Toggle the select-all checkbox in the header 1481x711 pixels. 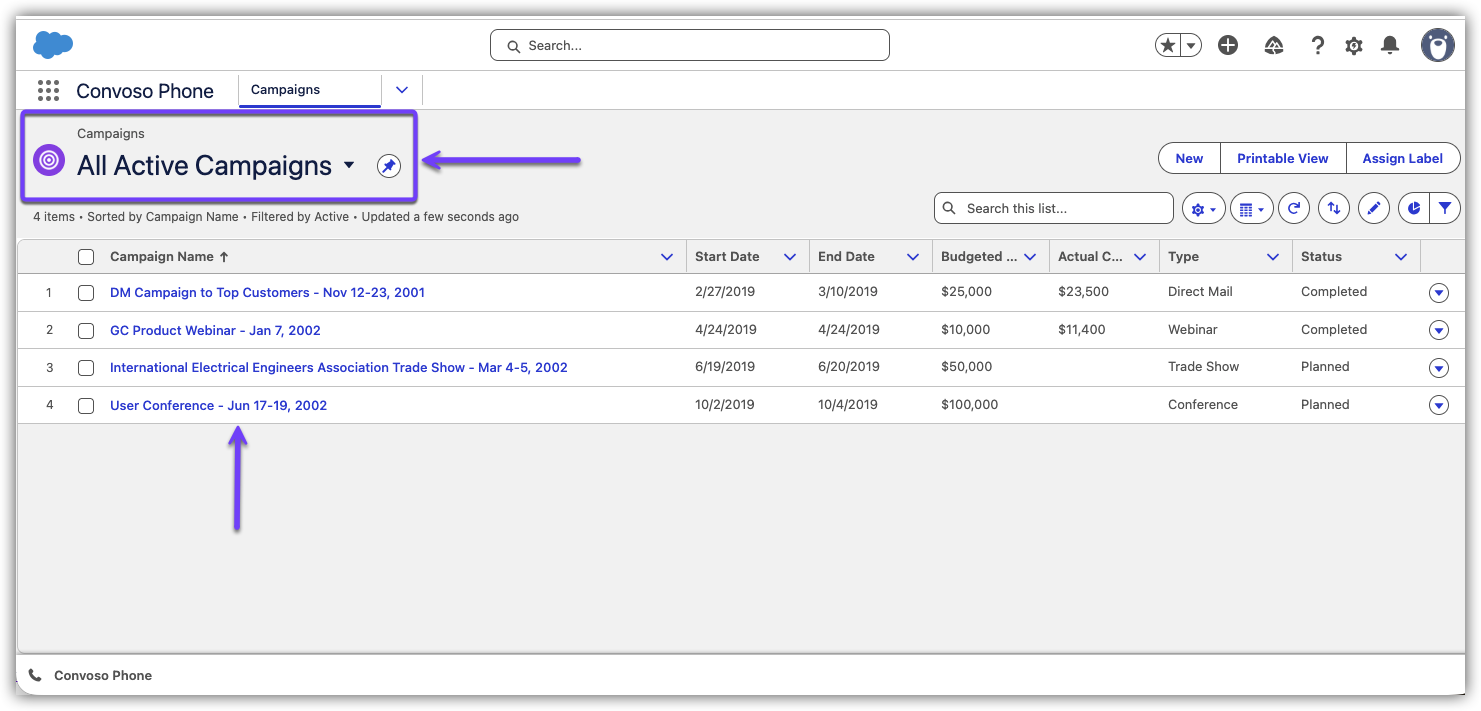[x=86, y=257]
